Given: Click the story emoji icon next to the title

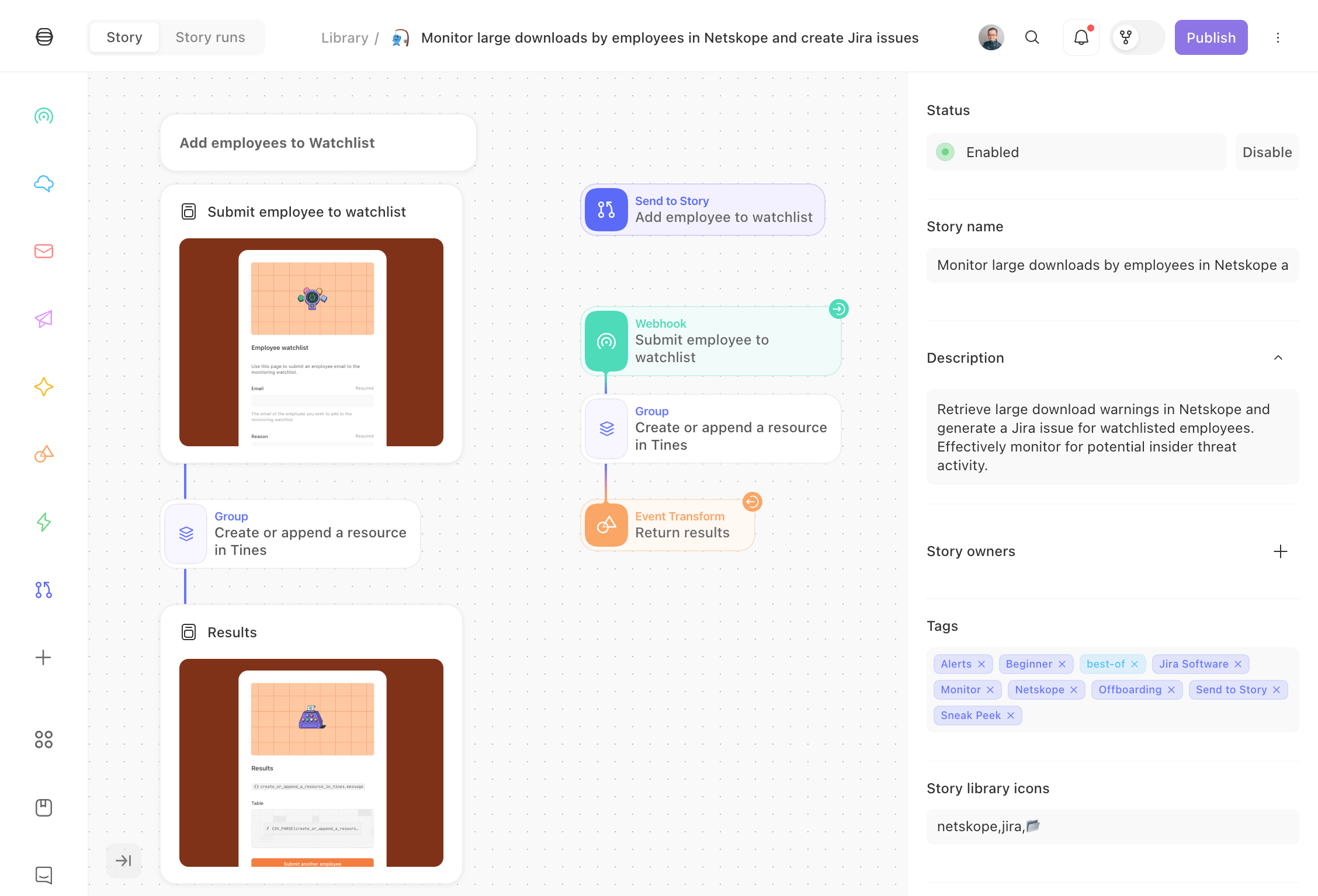Looking at the screenshot, I should [400, 38].
